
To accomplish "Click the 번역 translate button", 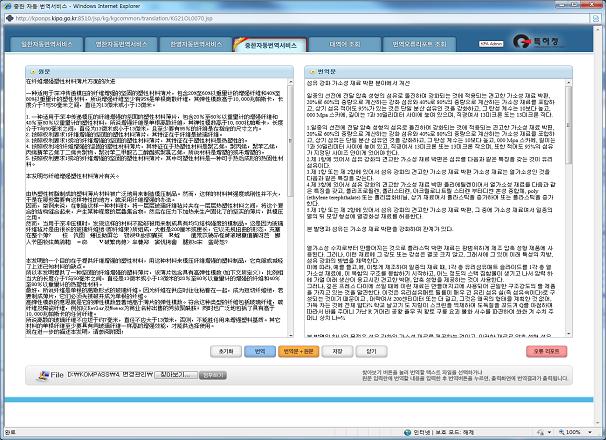I will click(260, 352).
